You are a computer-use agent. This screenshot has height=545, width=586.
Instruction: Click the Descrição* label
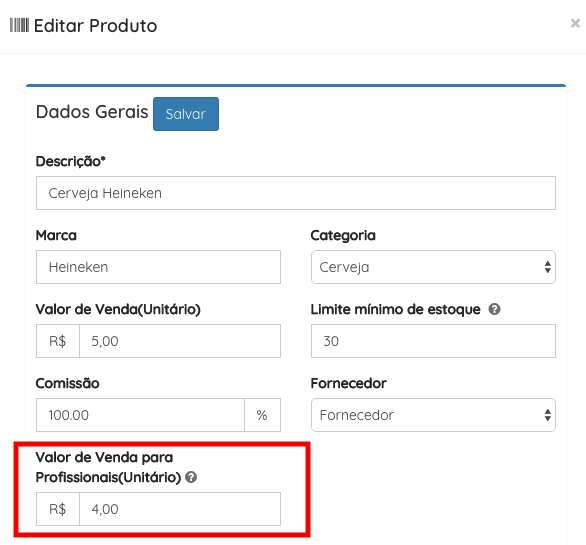pos(71,161)
